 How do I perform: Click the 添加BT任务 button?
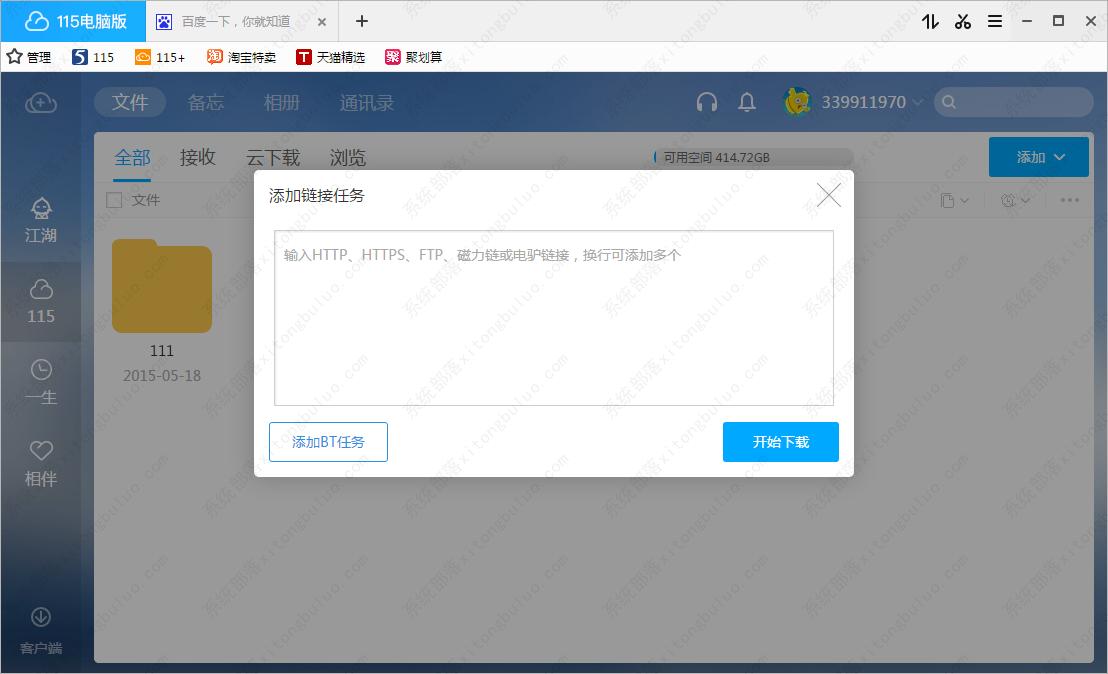(328, 441)
